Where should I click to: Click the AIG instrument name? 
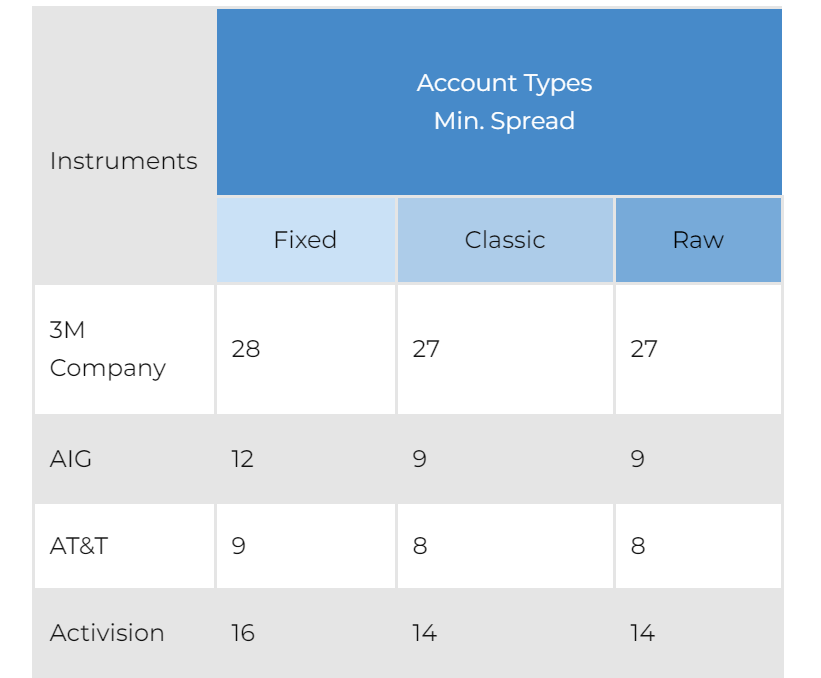click(71, 459)
